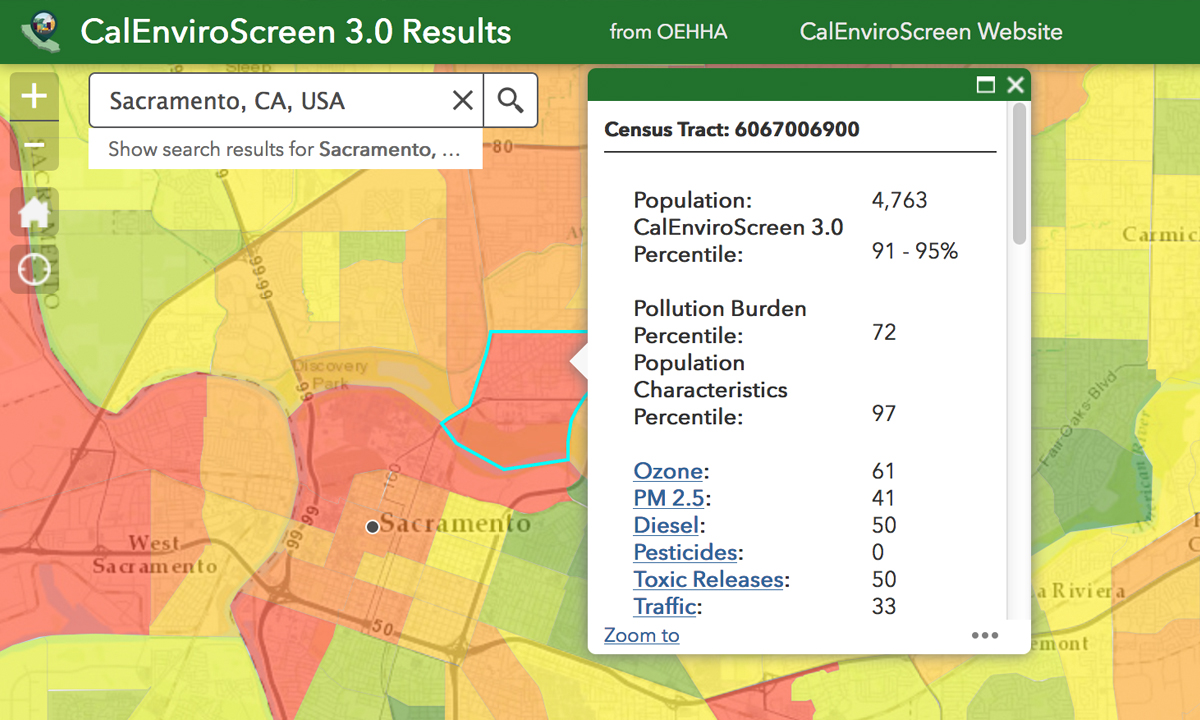Screen dimensions: 1200x720
Task: Click the from OEHHA header item
Action: click(668, 32)
